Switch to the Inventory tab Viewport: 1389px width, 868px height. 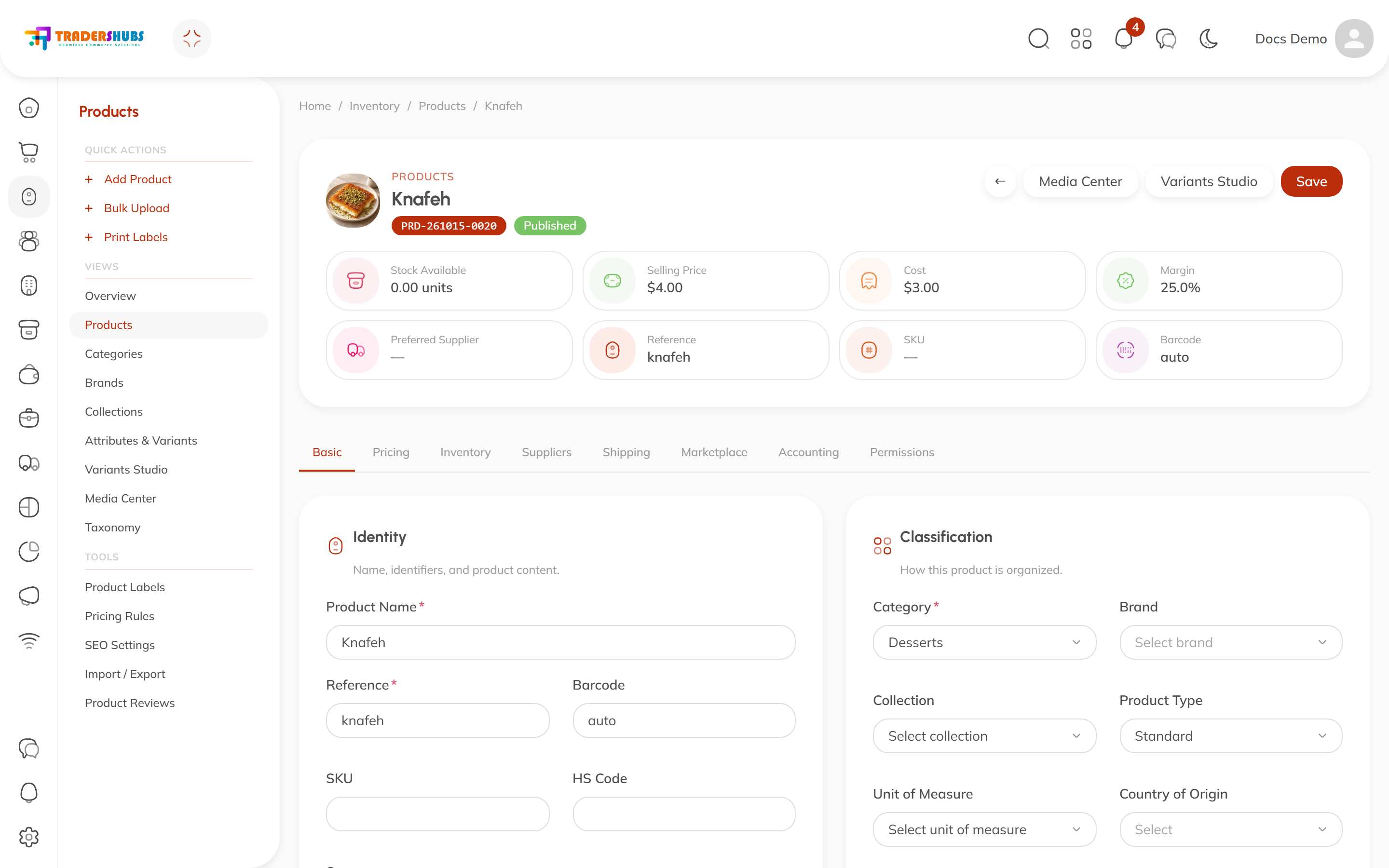pos(465,452)
